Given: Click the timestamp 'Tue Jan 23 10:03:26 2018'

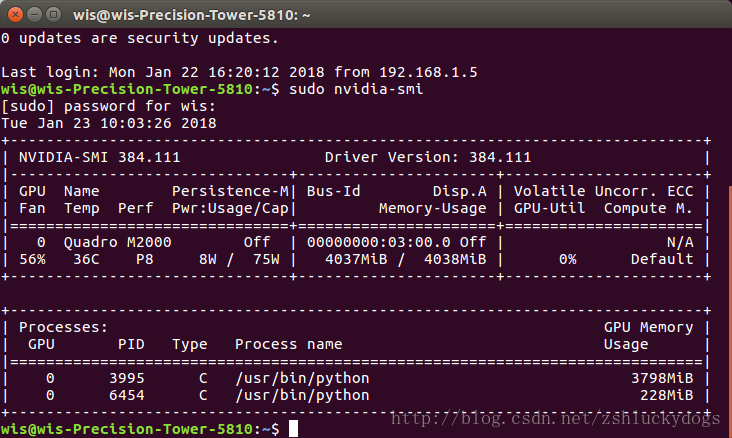Looking at the screenshot, I should [109, 123].
